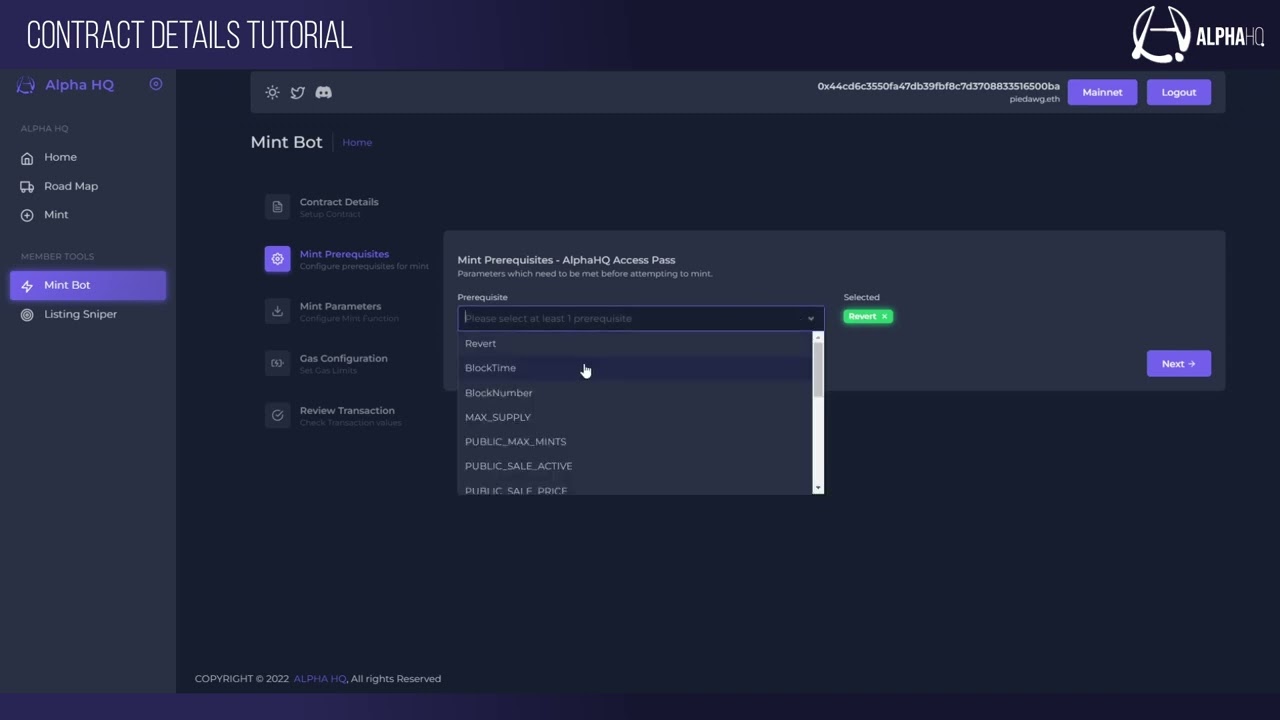Screen dimensions: 1280x720
Task: Click the Gas Configuration icon
Action: pos(277,363)
